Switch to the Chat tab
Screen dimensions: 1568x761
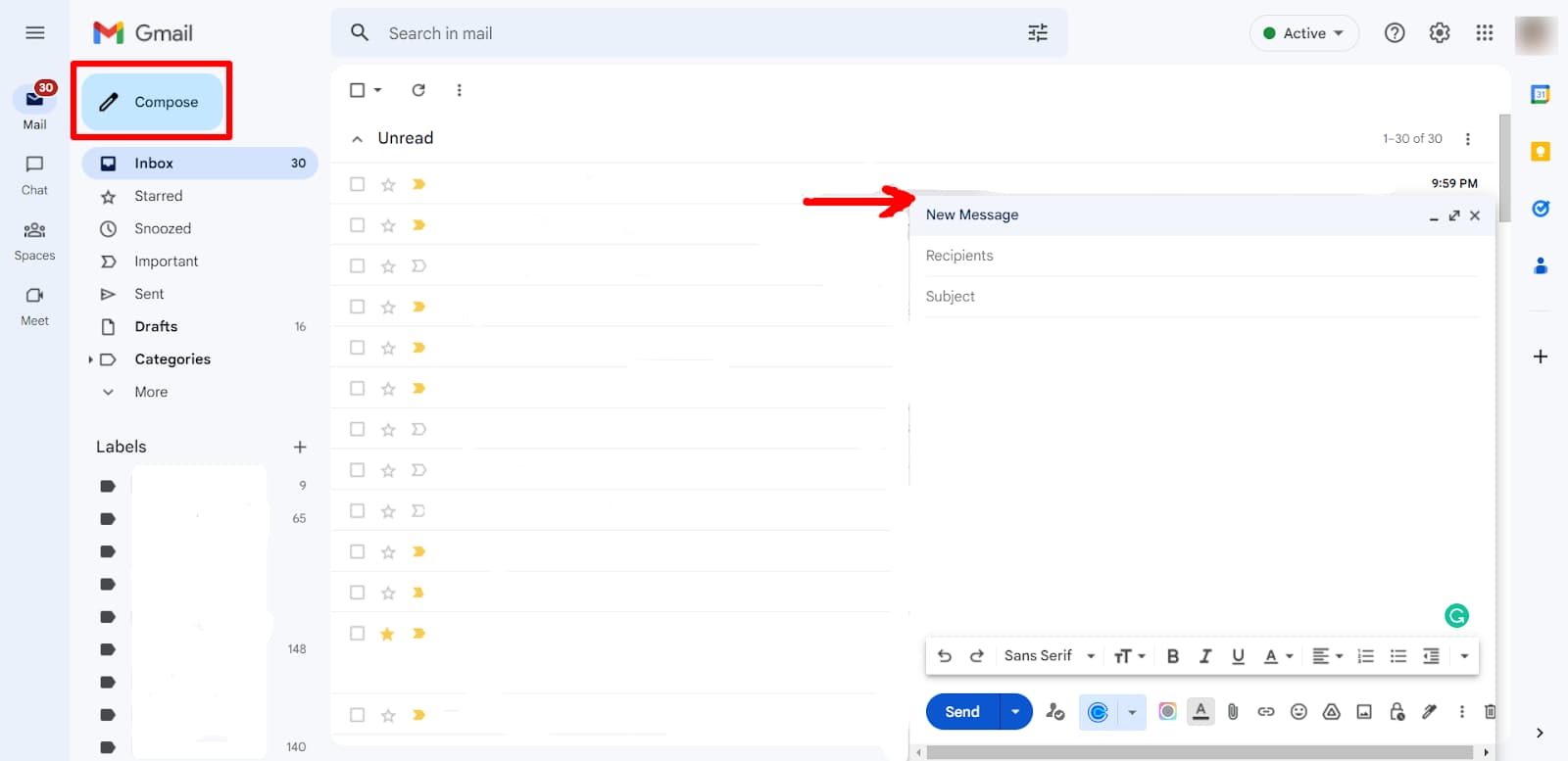tap(34, 174)
